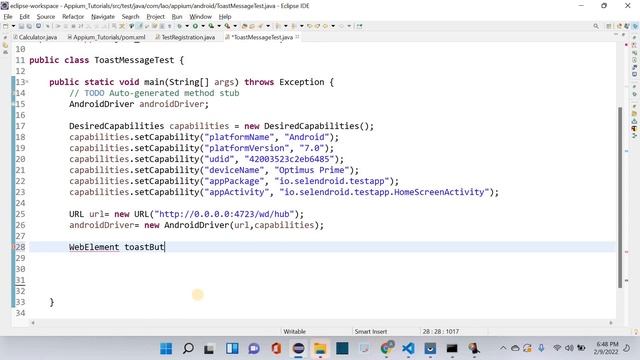This screenshot has height=360, width=640.
Task: Click the taskbar Search icon
Action: [188, 349]
